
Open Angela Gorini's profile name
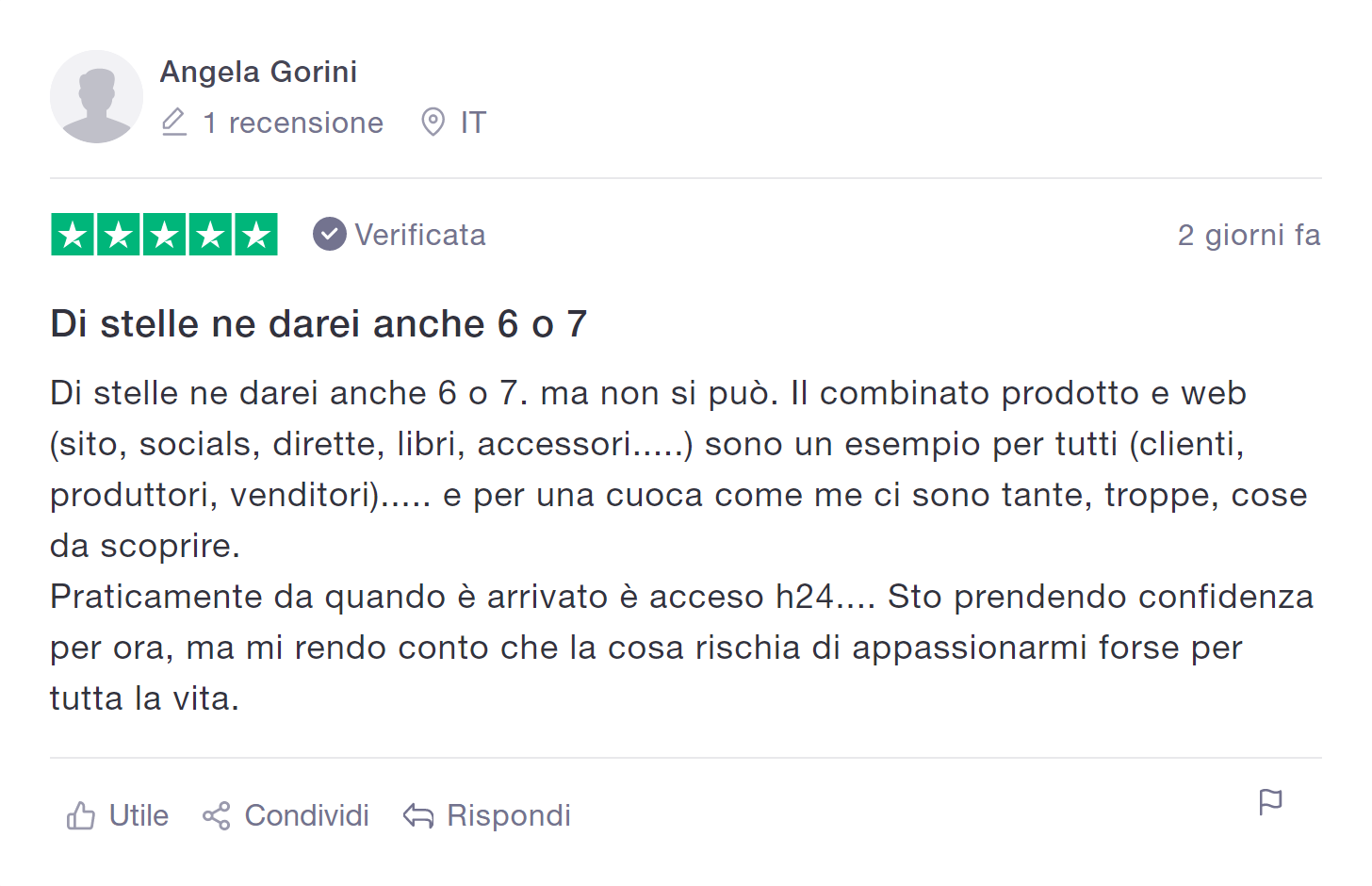point(258,72)
